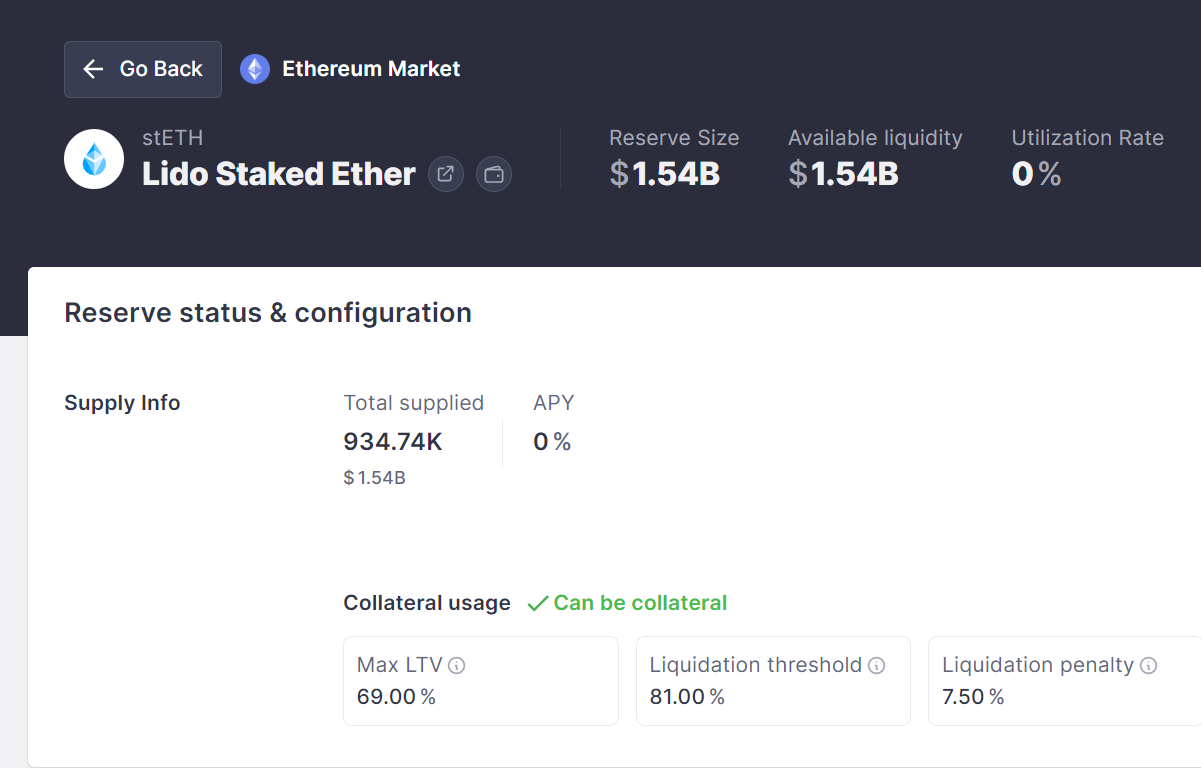
Task: Click the left arrow icon in Go Back
Action: coord(93,69)
